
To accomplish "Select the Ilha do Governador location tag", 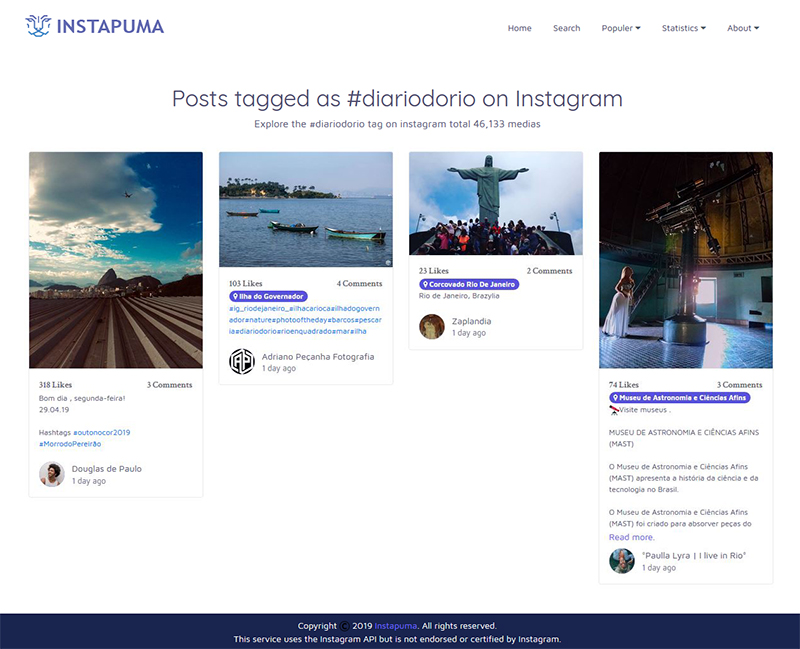I will [x=268, y=296].
